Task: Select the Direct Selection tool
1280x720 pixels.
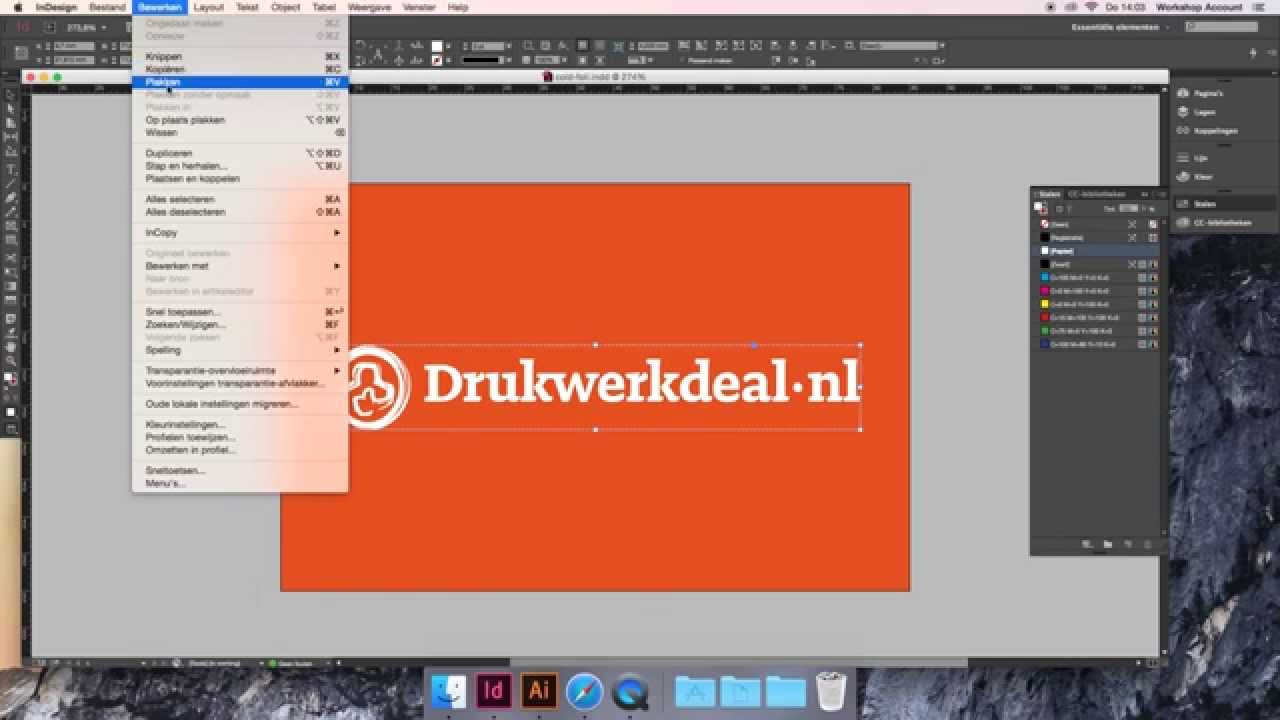Action: pyautogui.click(x=11, y=109)
